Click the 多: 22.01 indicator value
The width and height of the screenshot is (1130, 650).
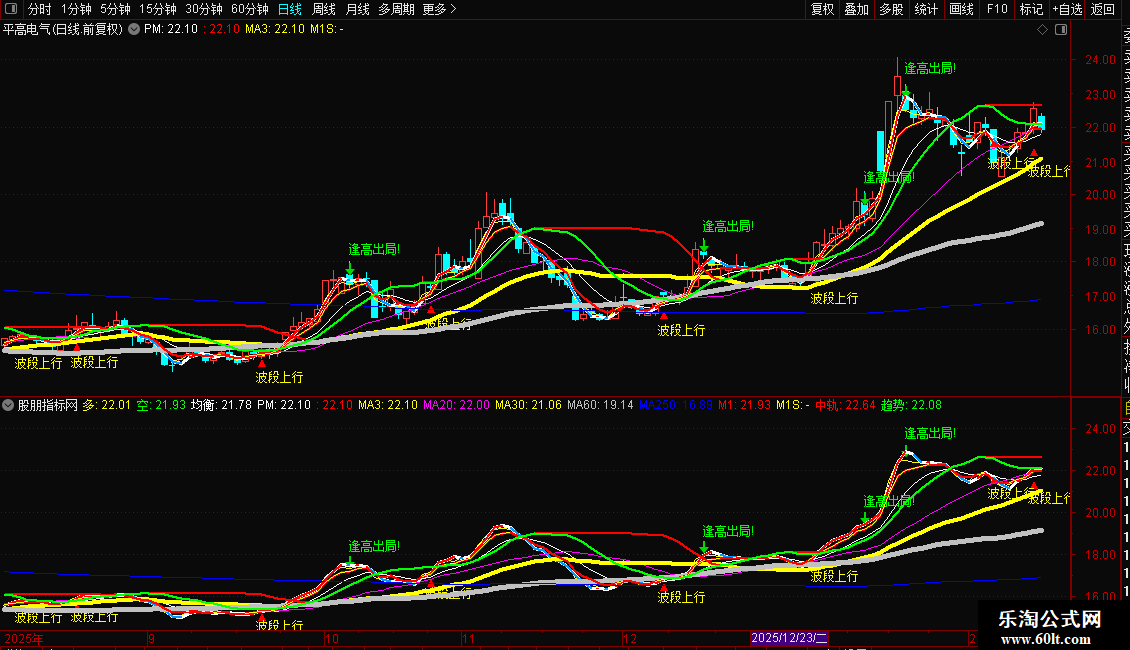pos(107,405)
